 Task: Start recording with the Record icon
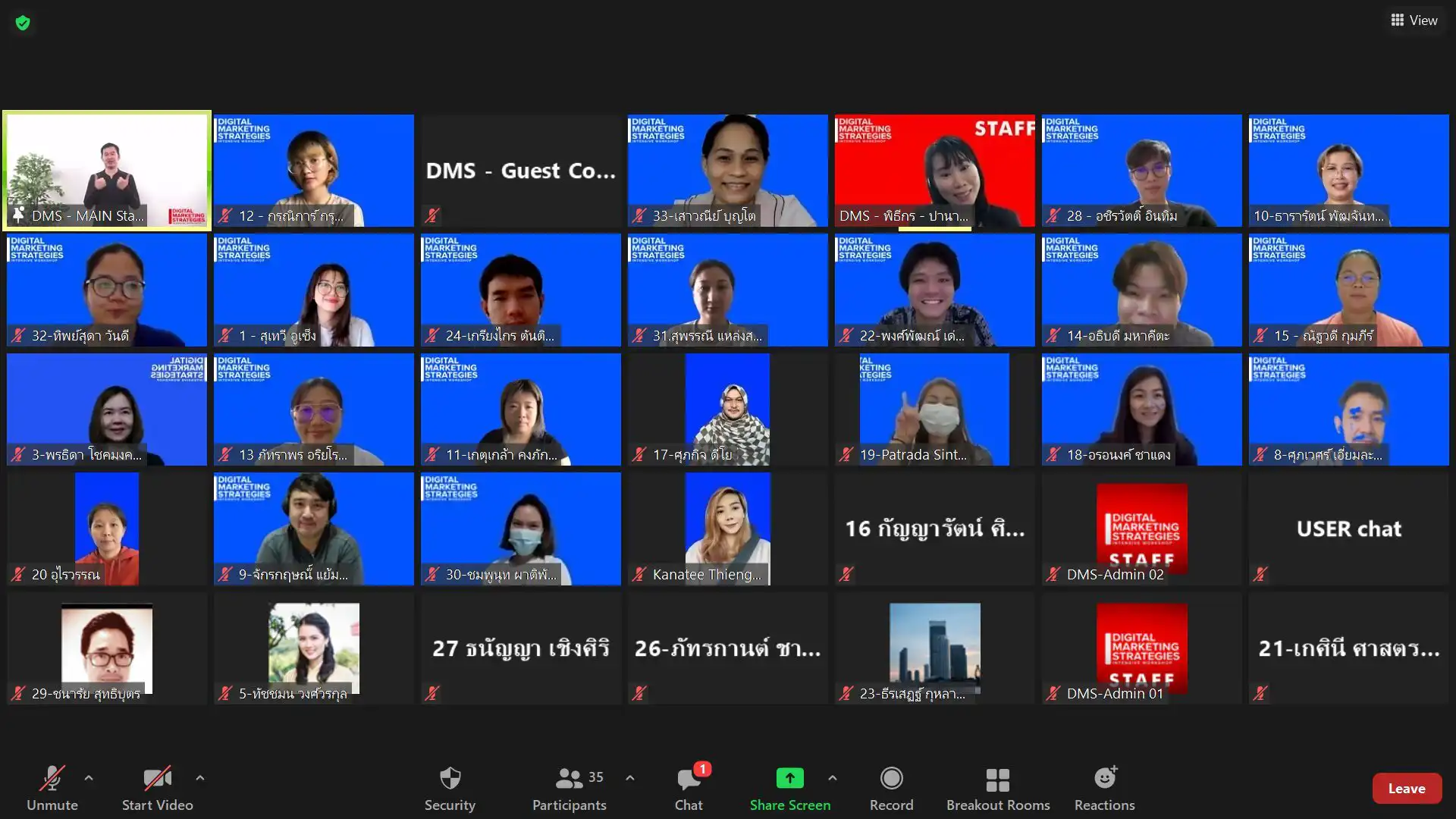point(891,779)
